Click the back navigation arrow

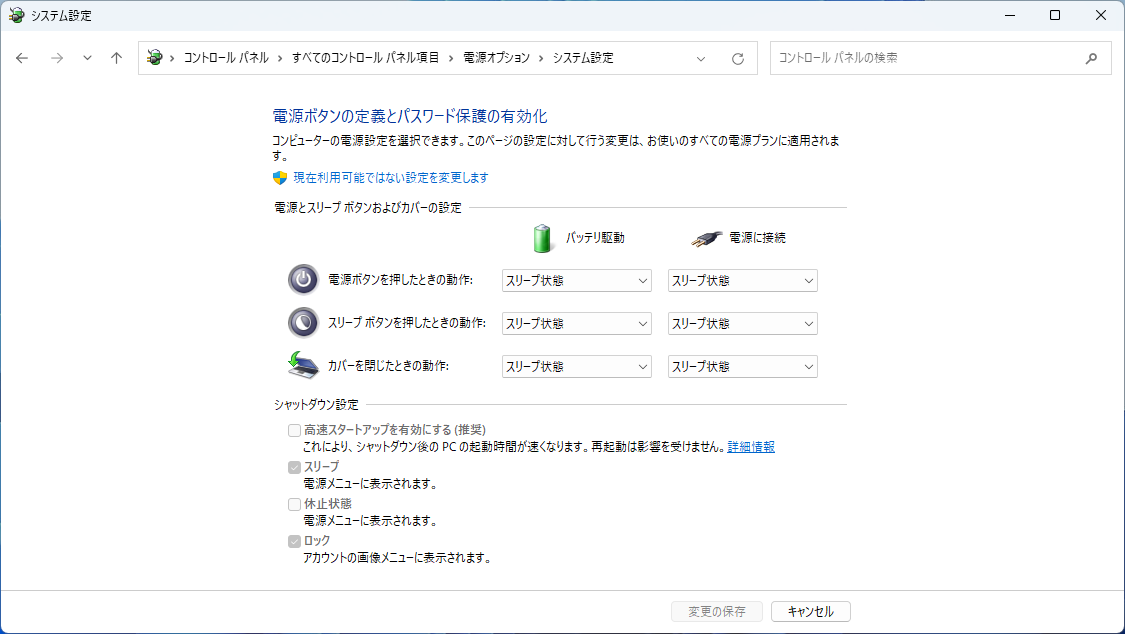tap(22, 58)
